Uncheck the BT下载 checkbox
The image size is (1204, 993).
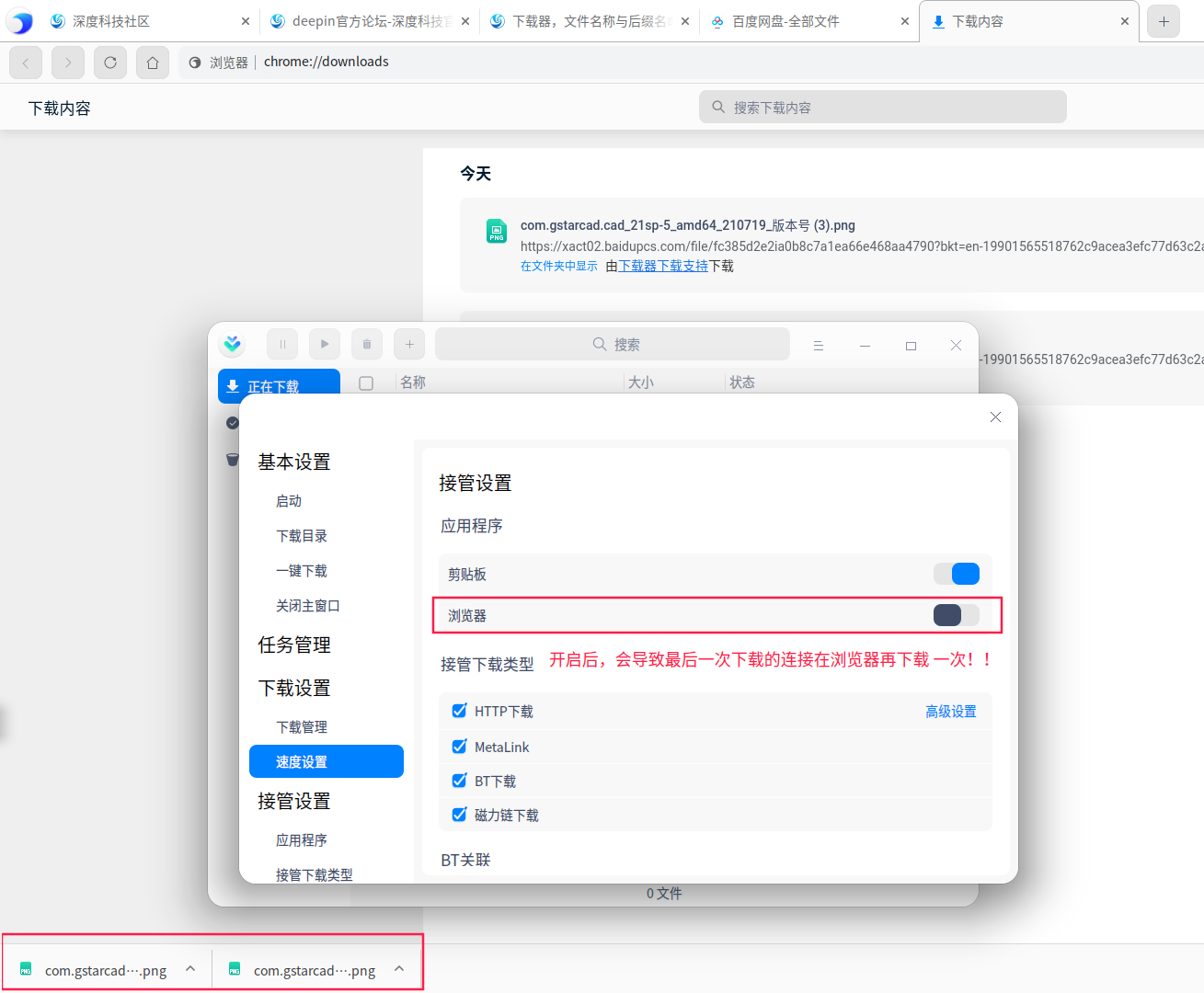[460, 781]
